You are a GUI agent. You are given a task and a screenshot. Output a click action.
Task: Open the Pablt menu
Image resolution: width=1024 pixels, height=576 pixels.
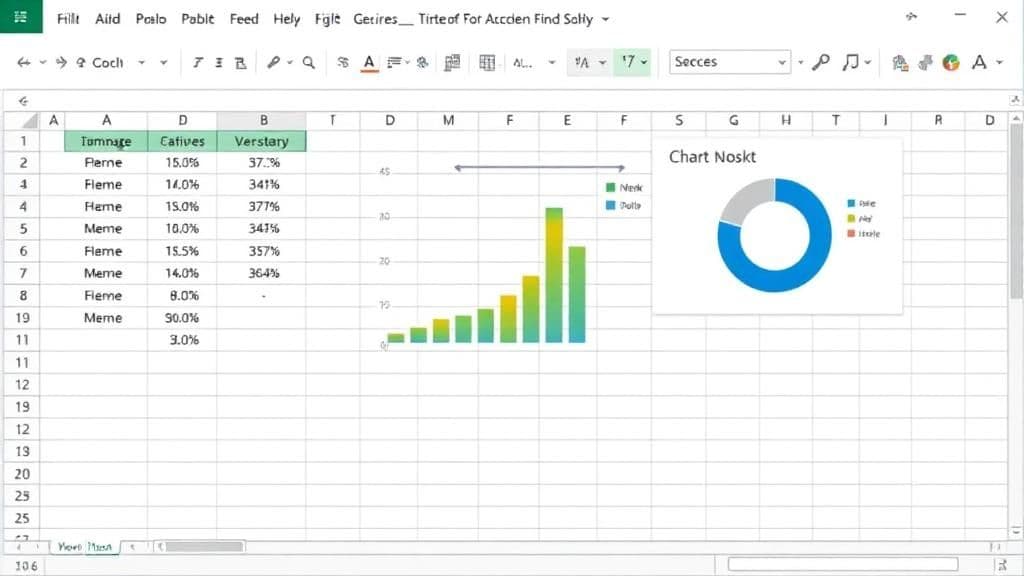[x=198, y=19]
